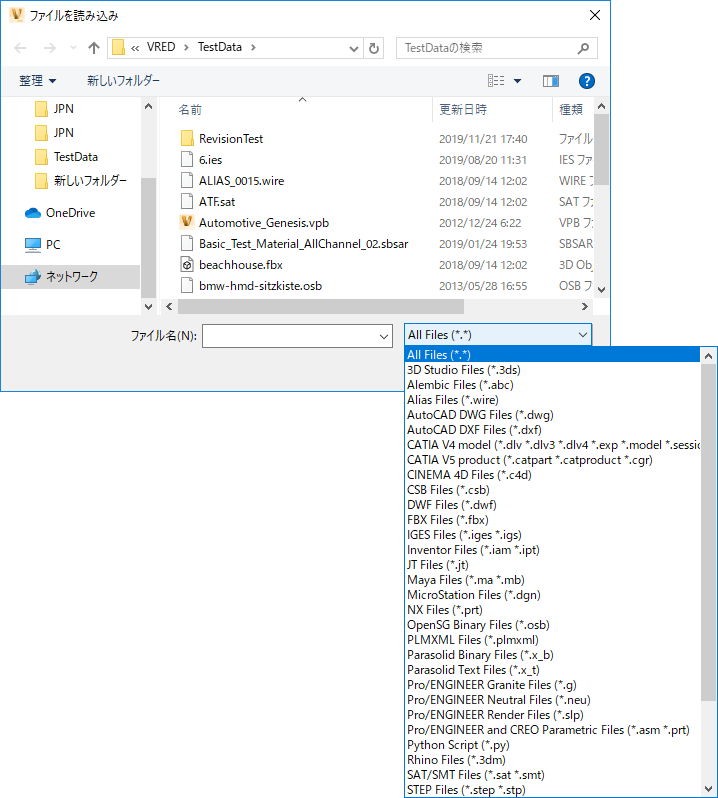Expand the address bar history dropdown

point(354,48)
